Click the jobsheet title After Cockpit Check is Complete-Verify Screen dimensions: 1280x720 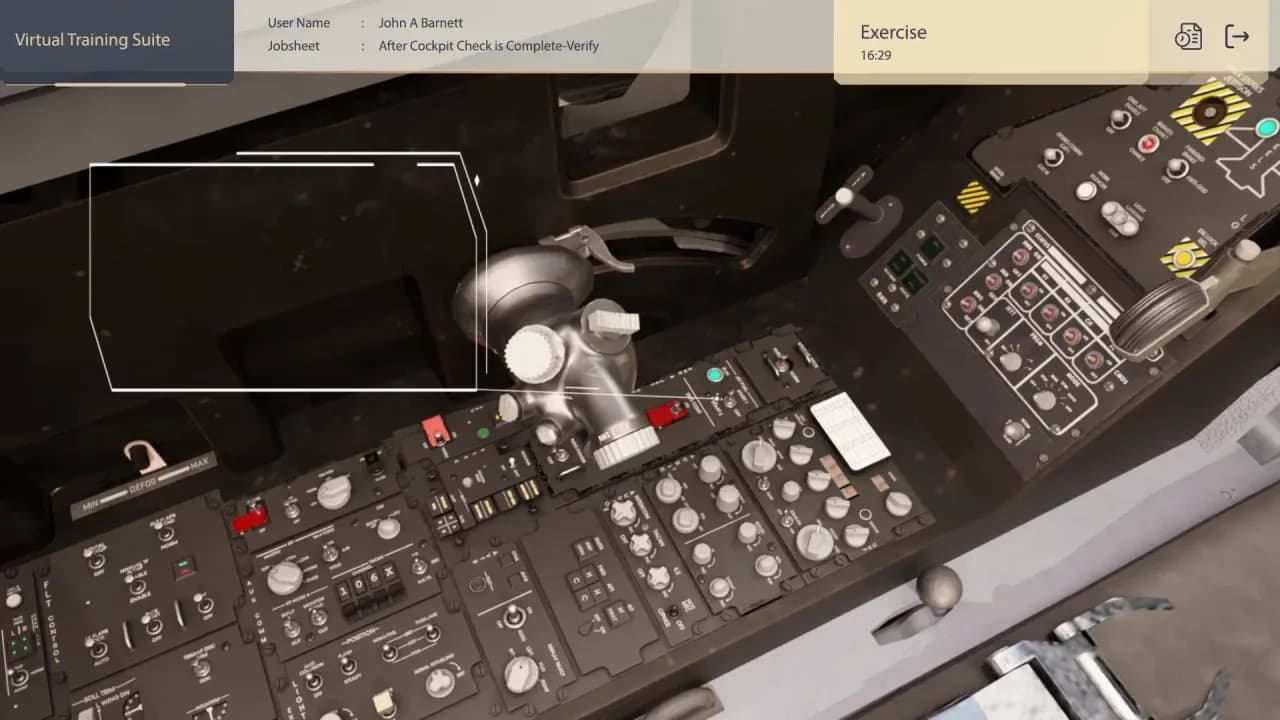coord(488,46)
